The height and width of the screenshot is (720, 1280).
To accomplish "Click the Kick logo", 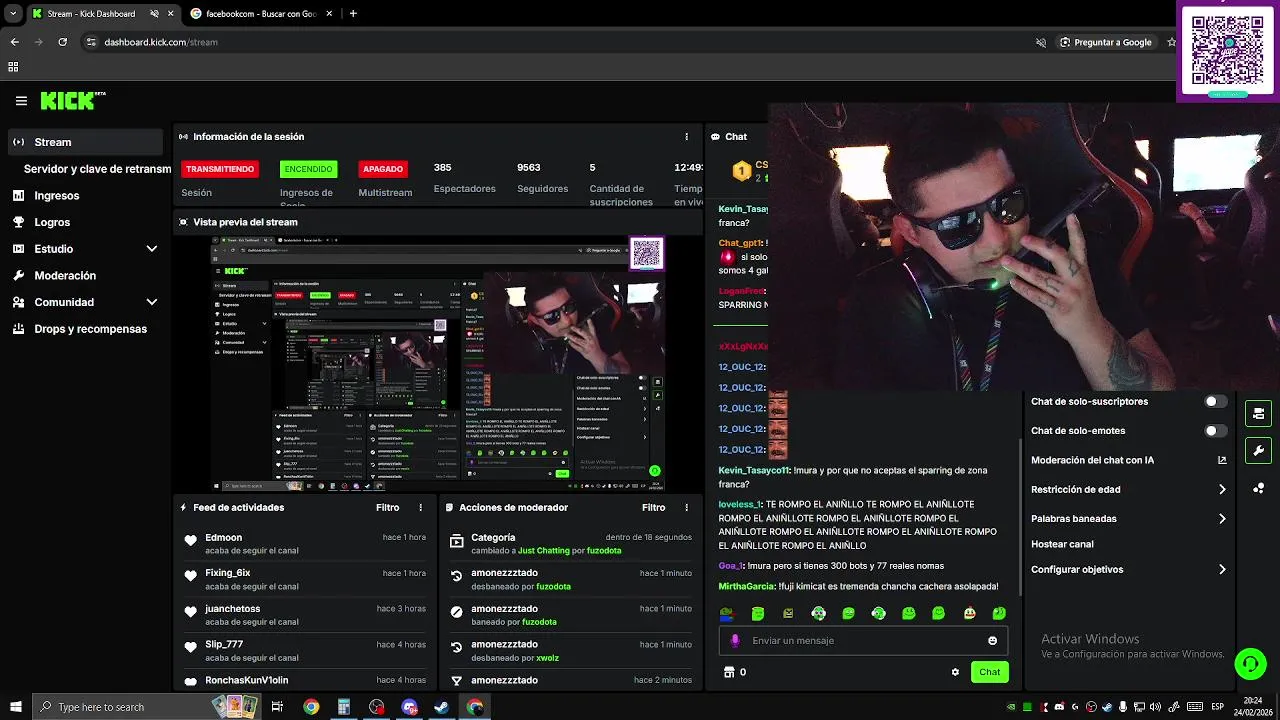I will 72,100.
